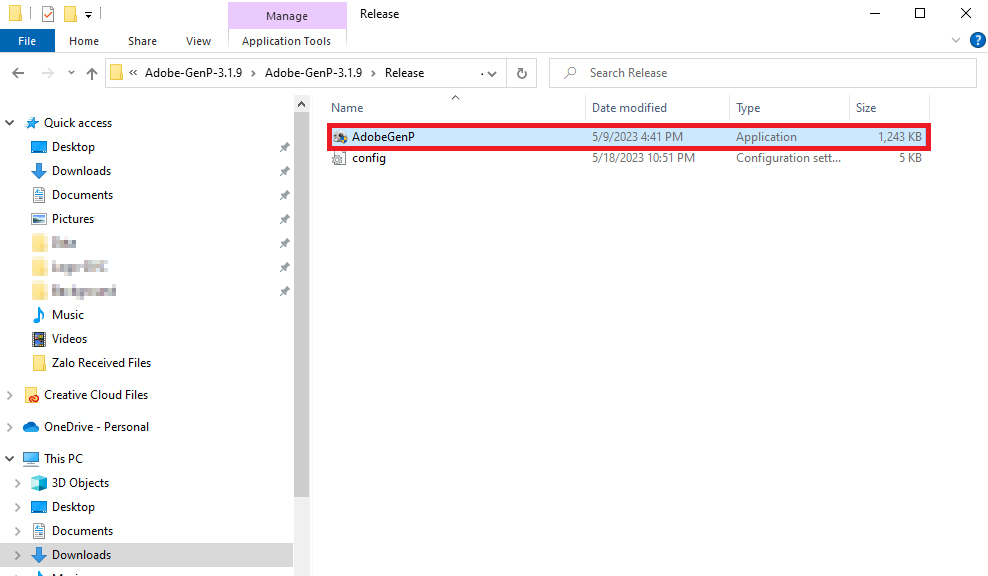Open Downloads under Quick access
The width and height of the screenshot is (988, 576).
81,171
